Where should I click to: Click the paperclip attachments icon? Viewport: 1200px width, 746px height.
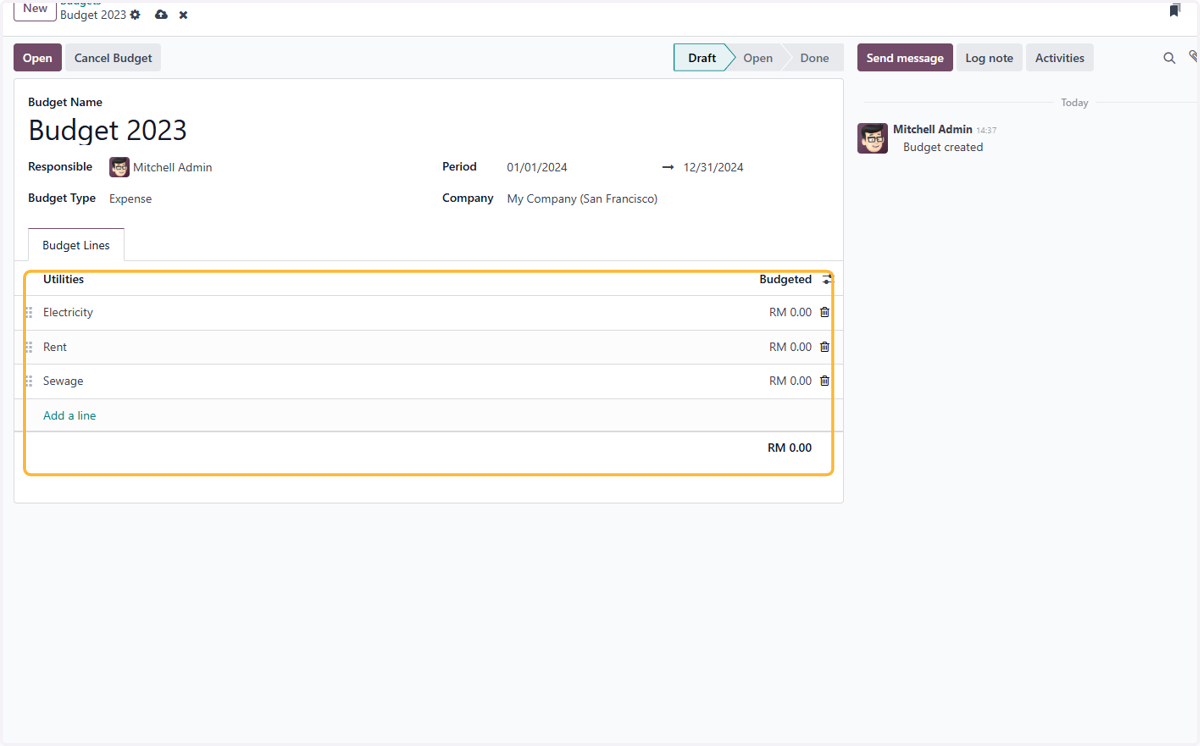tap(1194, 58)
